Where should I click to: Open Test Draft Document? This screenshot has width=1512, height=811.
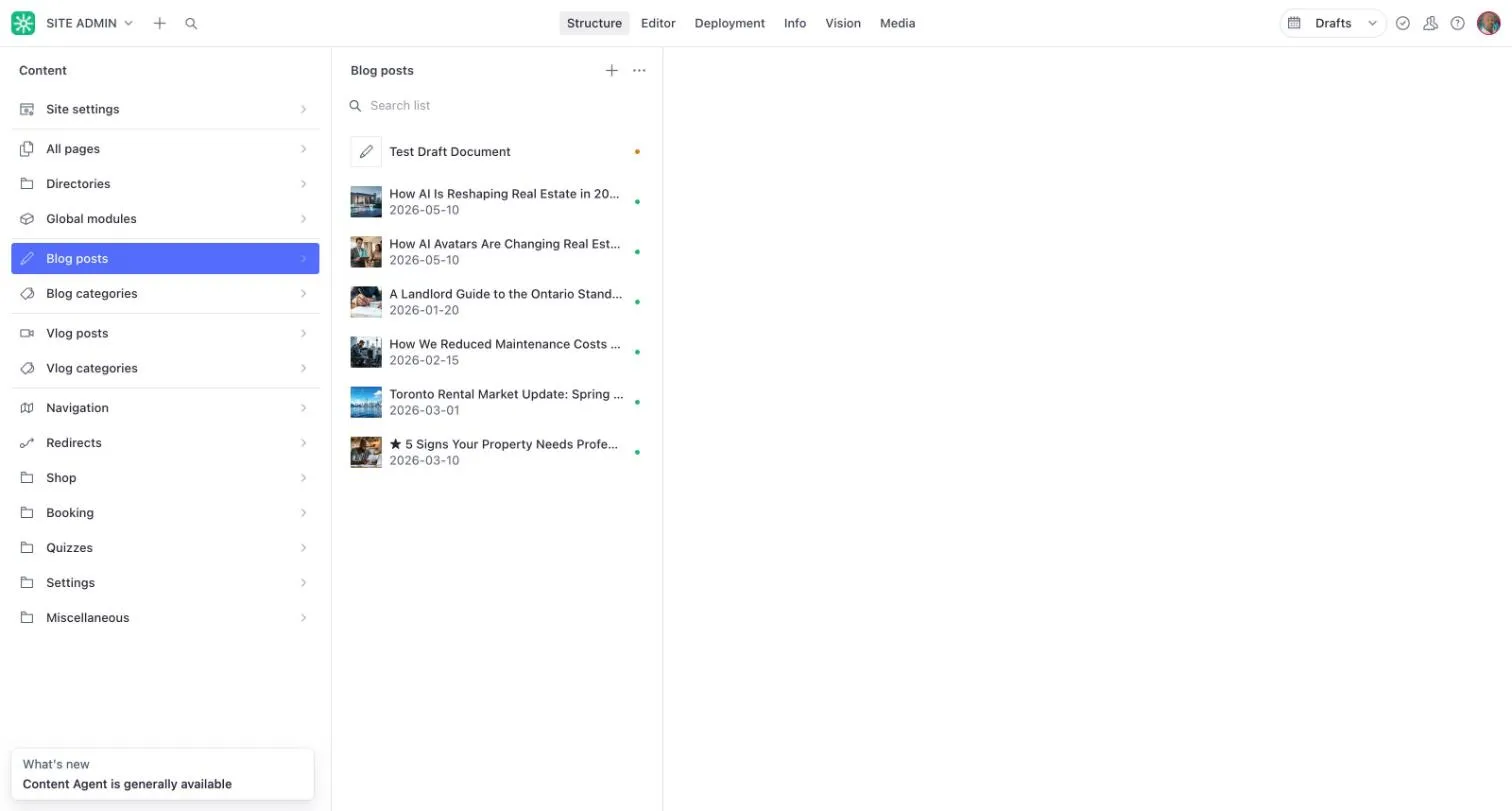[496, 152]
